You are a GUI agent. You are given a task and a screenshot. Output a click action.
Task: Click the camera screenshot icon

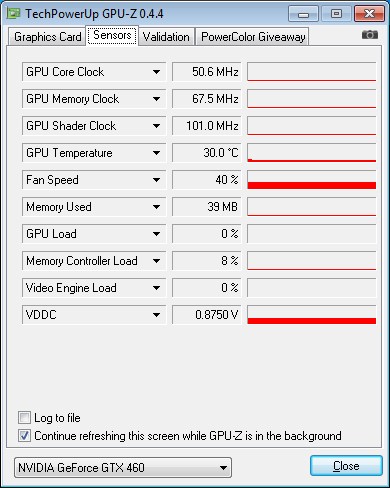coord(370,34)
